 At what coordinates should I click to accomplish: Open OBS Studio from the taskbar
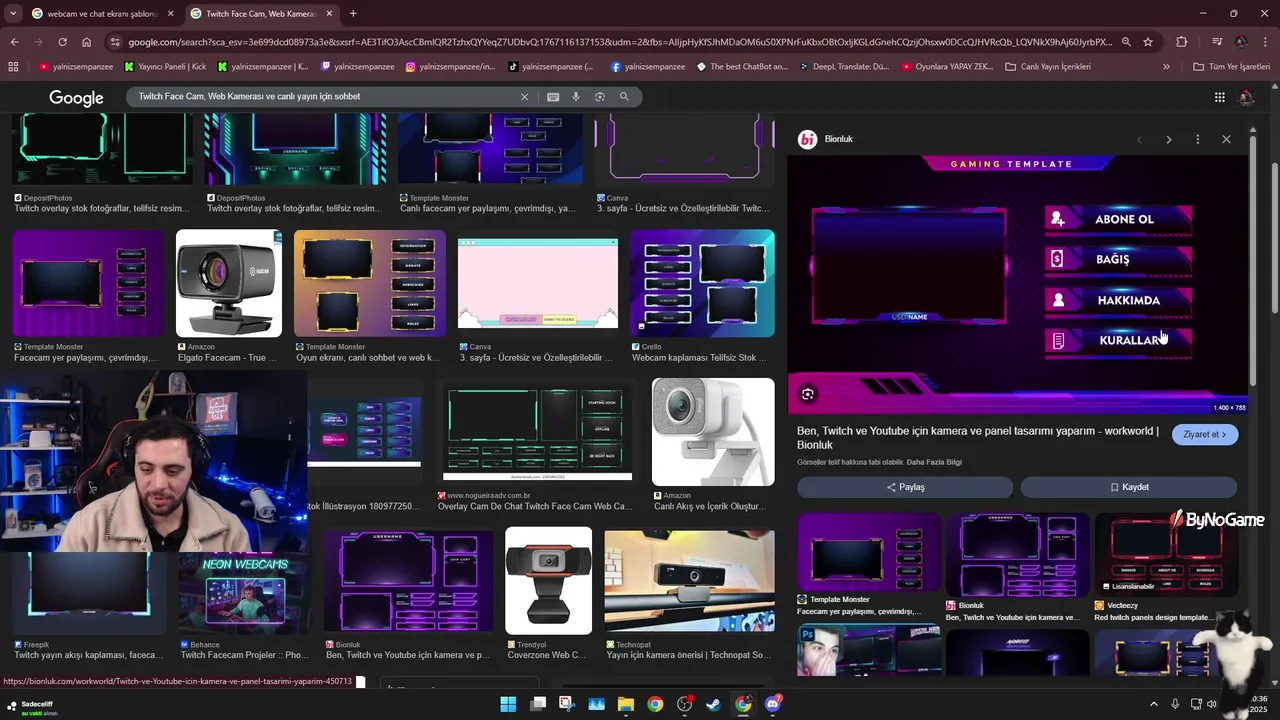[x=684, y=704]
